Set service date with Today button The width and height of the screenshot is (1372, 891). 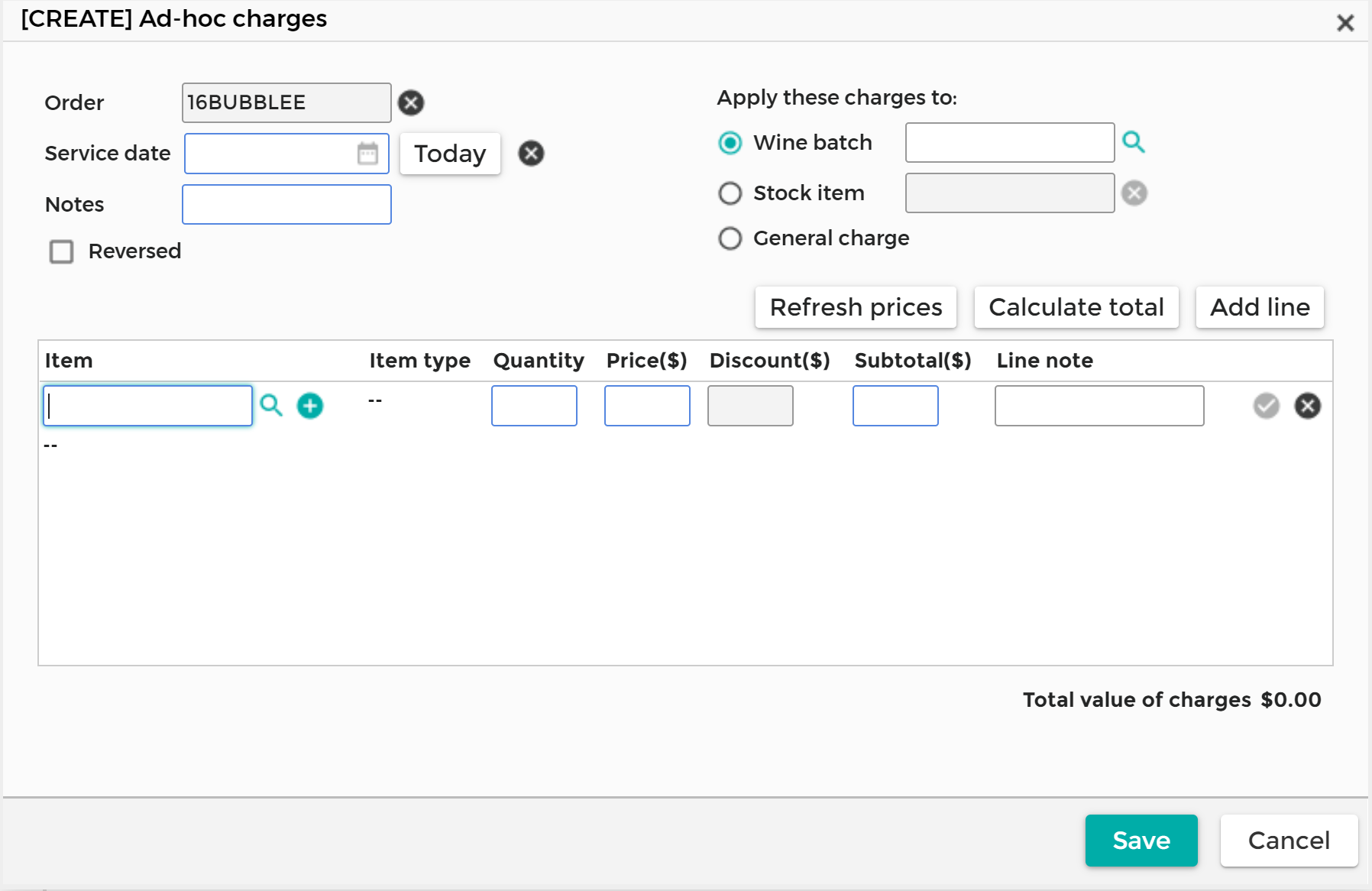click(x=450, y=154)
